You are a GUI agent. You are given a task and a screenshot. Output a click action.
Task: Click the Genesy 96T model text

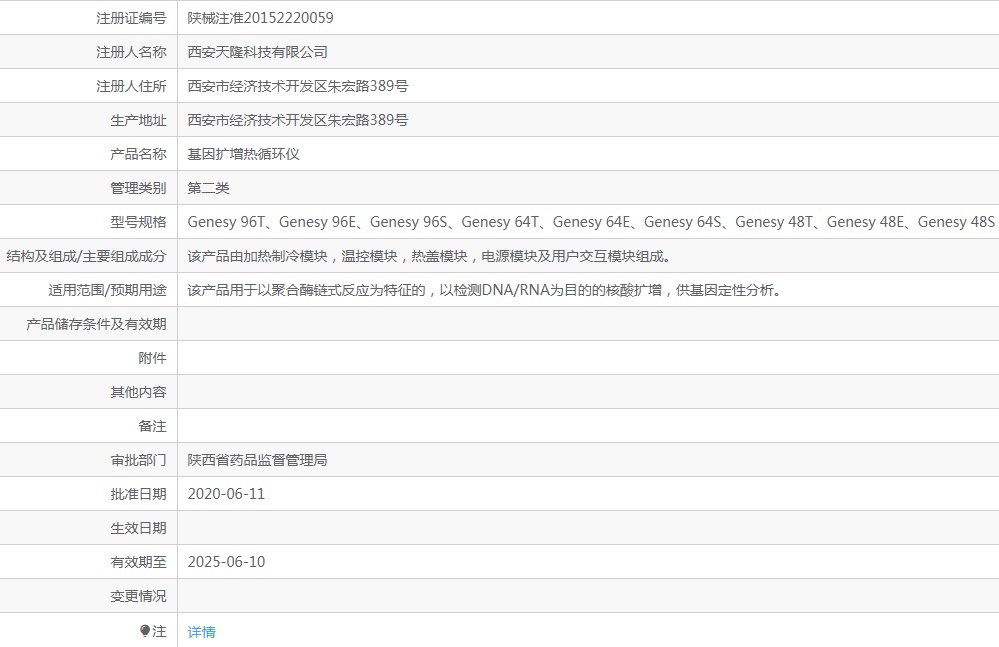226,222
